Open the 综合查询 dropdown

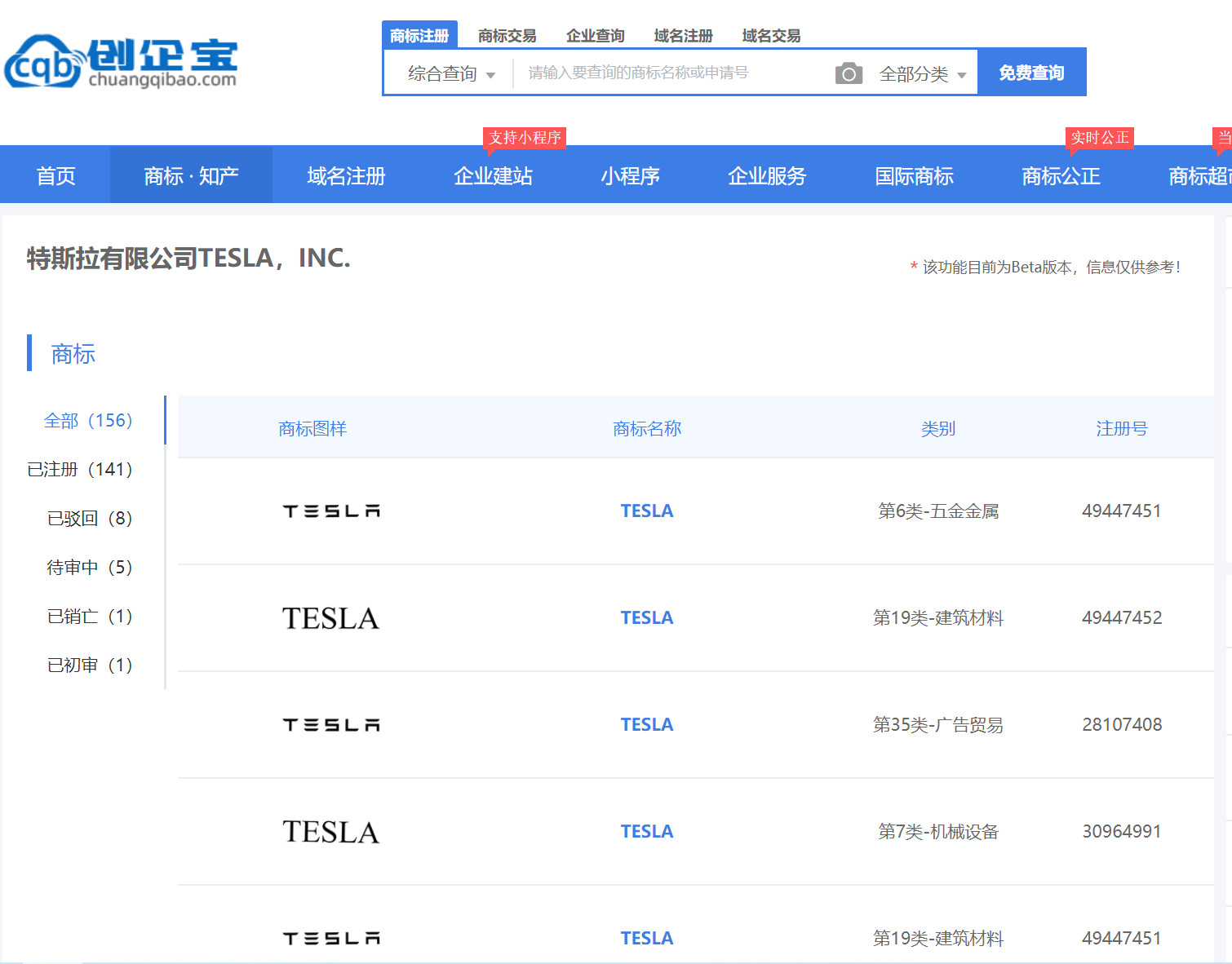(450, 73)
